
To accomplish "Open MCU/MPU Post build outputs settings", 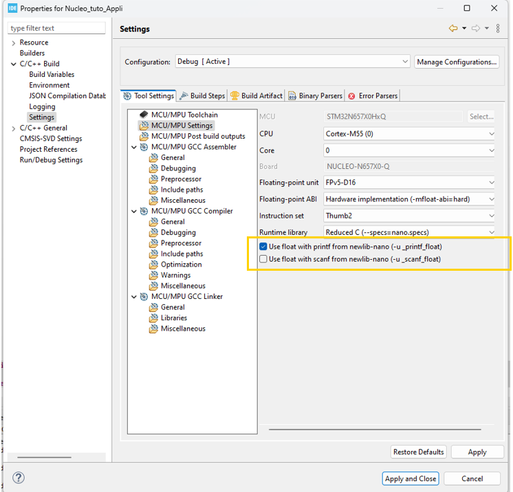I will click(193, 136).
